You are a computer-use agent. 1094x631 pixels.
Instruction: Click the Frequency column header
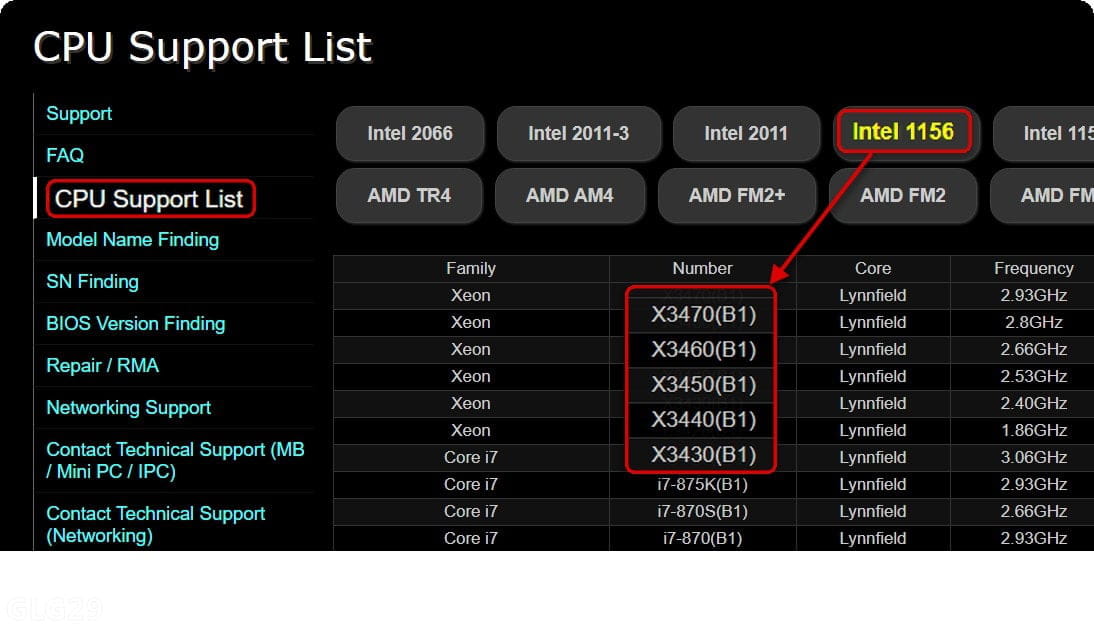1033,269
